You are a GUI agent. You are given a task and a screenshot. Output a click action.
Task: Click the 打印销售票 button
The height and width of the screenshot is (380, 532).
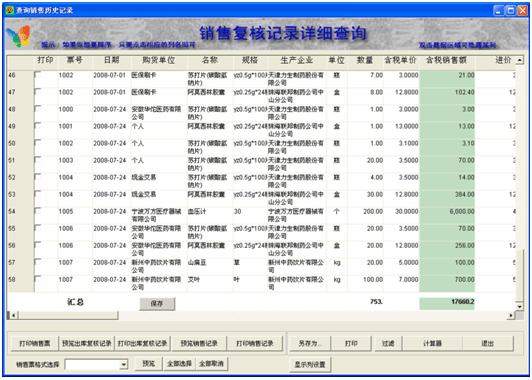point(35,343)
